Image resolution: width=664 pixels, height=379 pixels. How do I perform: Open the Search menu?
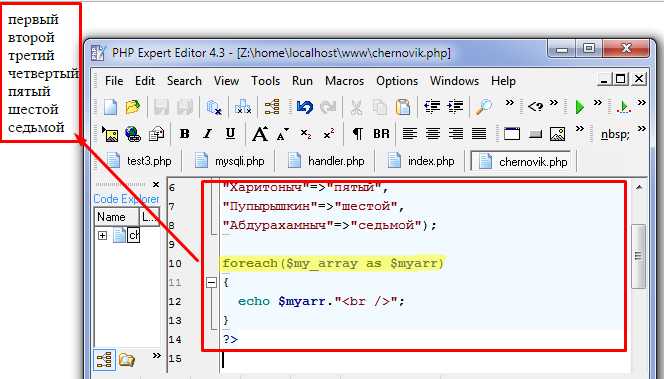pos(184,81)
